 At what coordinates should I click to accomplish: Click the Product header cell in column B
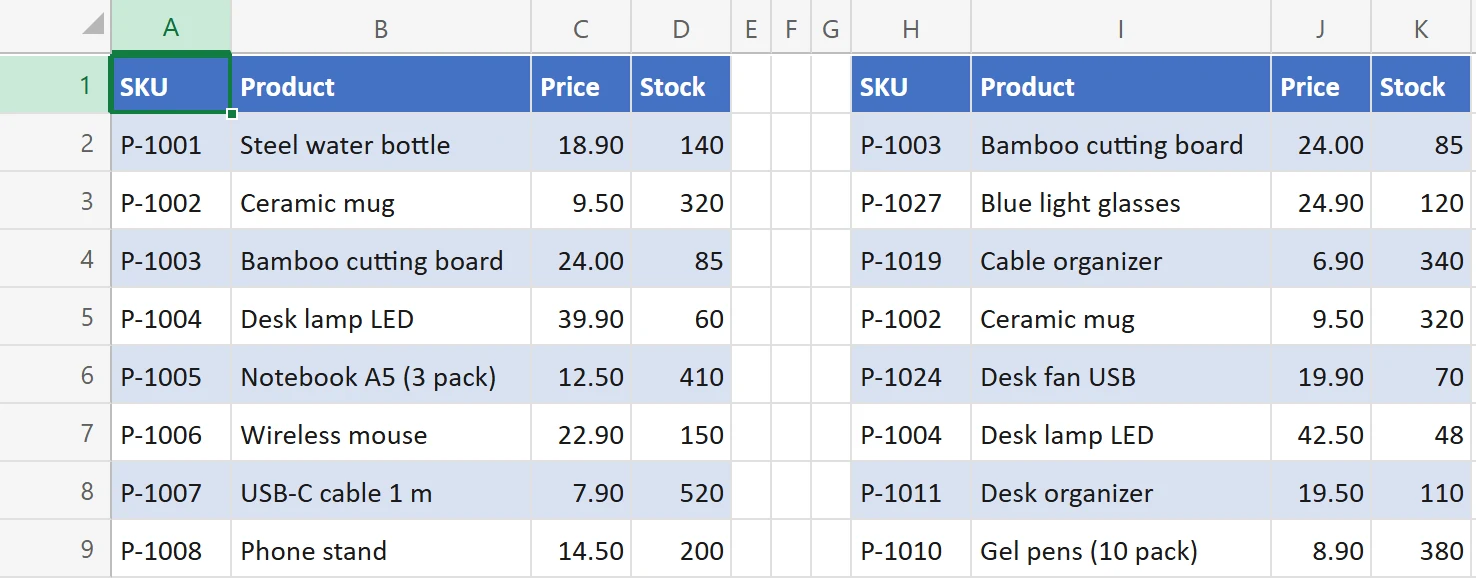click(381, 85)
